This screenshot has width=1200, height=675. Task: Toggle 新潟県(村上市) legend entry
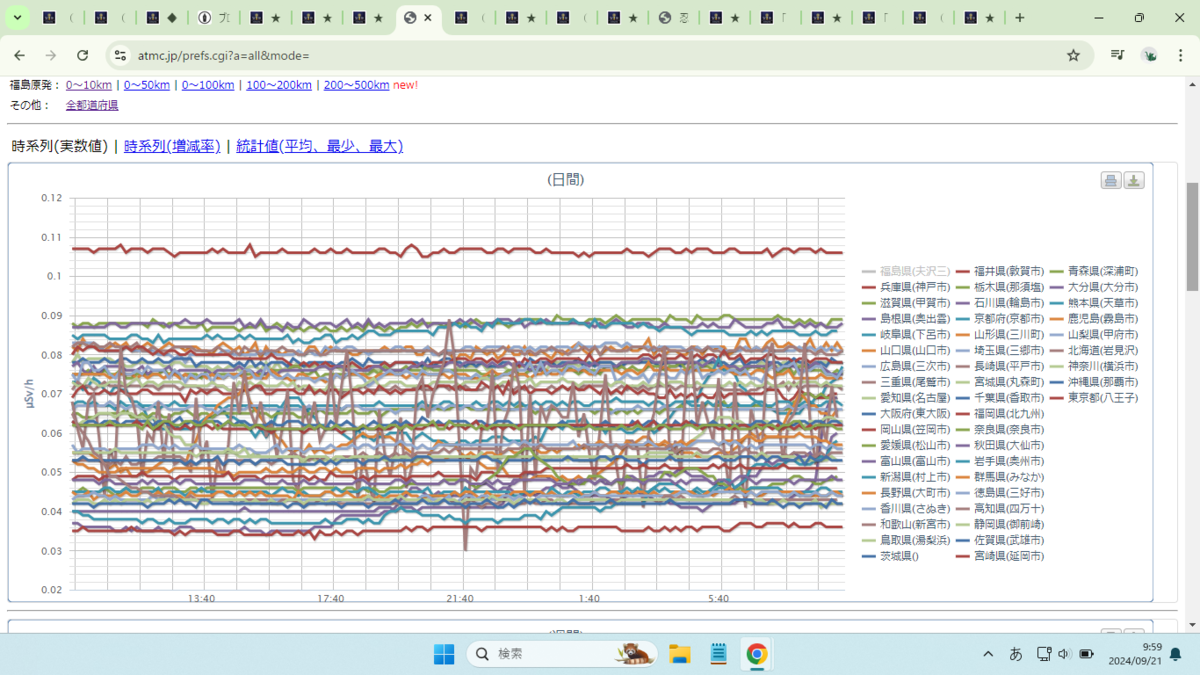pyautogui.click(x=906, y=476)
